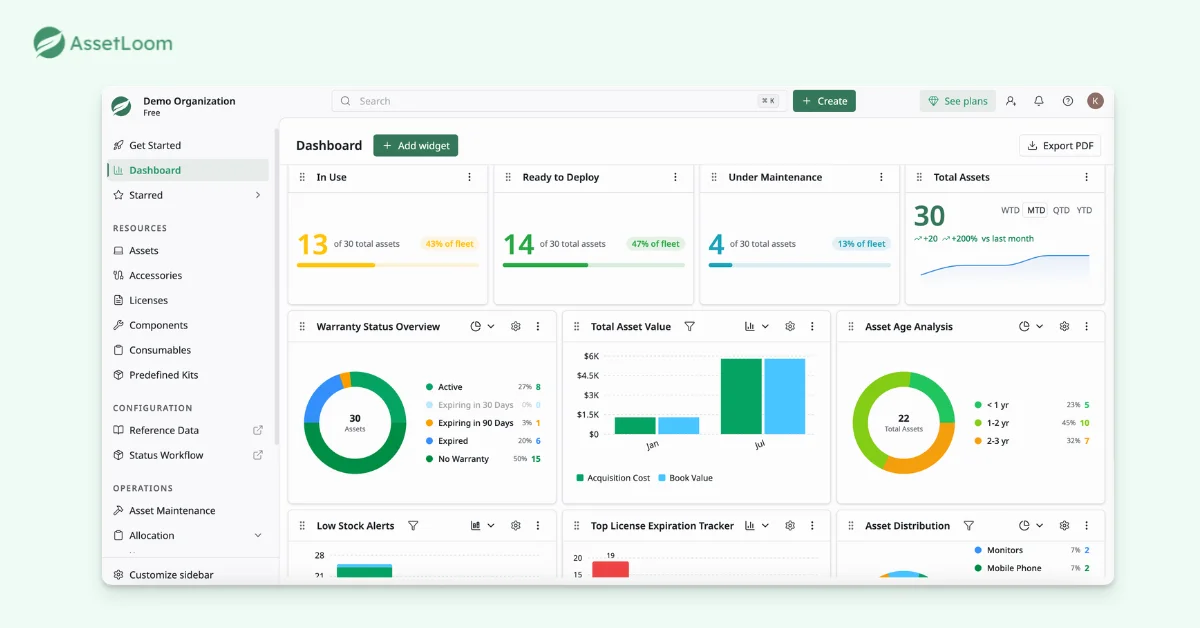Open the notifications bell
Viewport: 1200px width, 628px height.
click(1039, 101)
